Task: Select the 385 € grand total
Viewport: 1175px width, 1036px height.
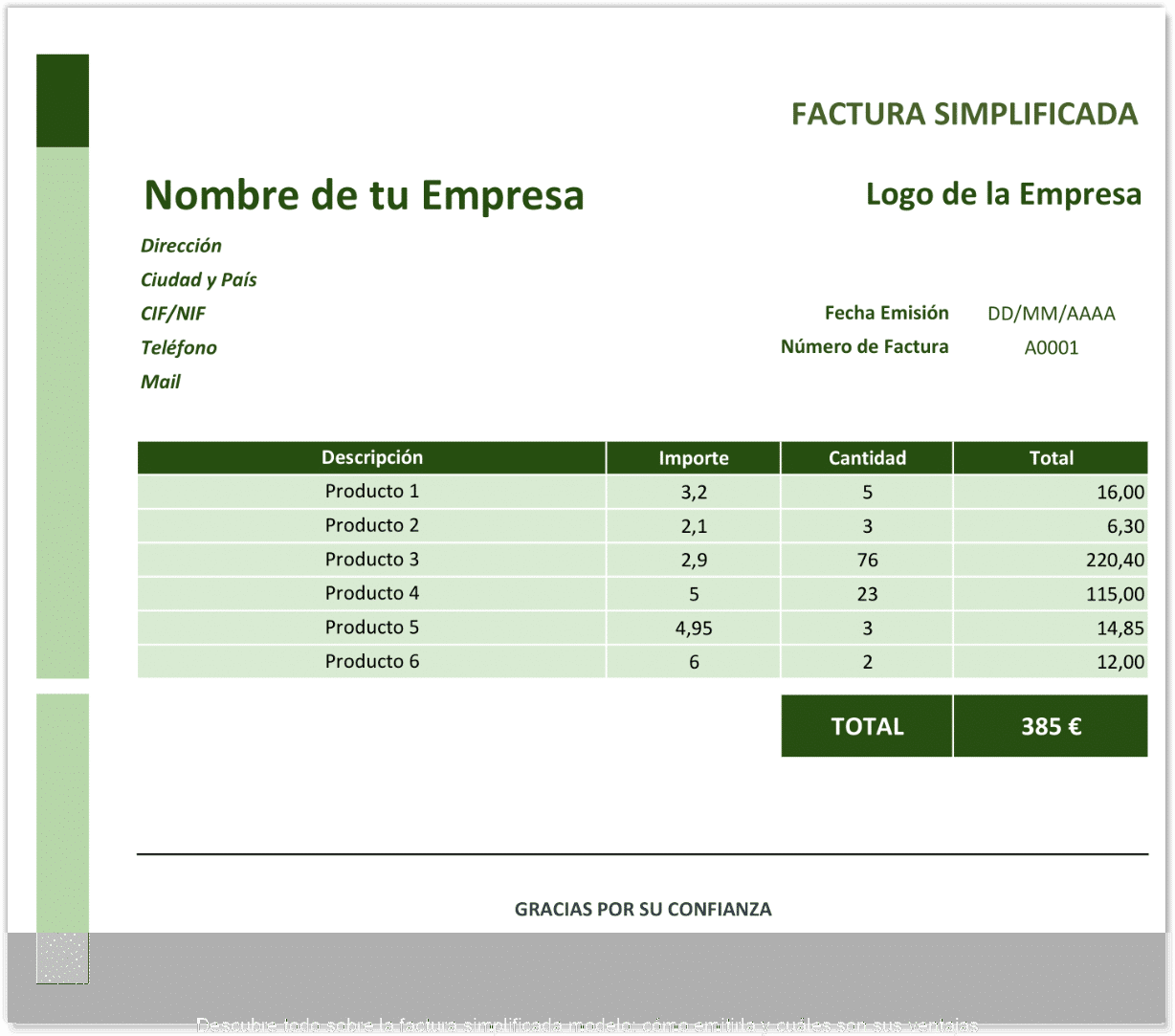Action: (1051, 726)
